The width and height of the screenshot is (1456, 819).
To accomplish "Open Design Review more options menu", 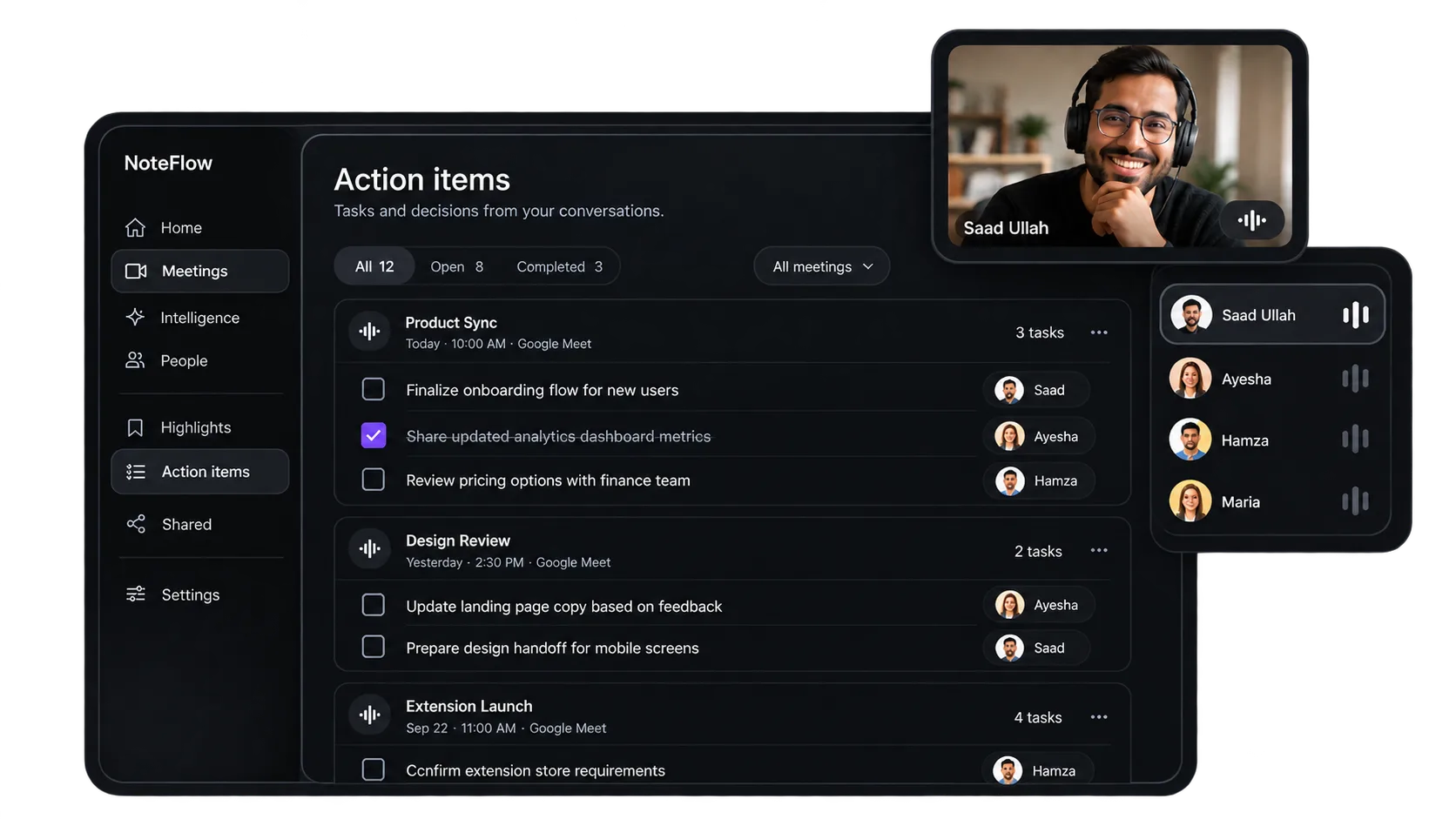I will click(x=1099, y=550).
